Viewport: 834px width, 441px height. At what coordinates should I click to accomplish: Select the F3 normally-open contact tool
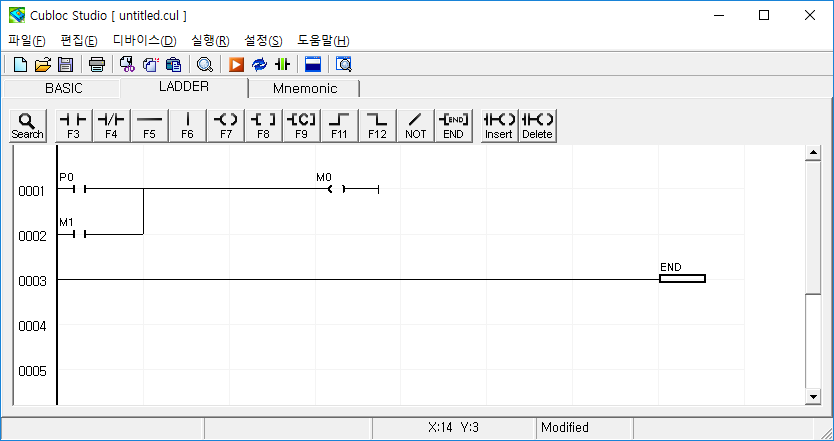coord(73,125)
